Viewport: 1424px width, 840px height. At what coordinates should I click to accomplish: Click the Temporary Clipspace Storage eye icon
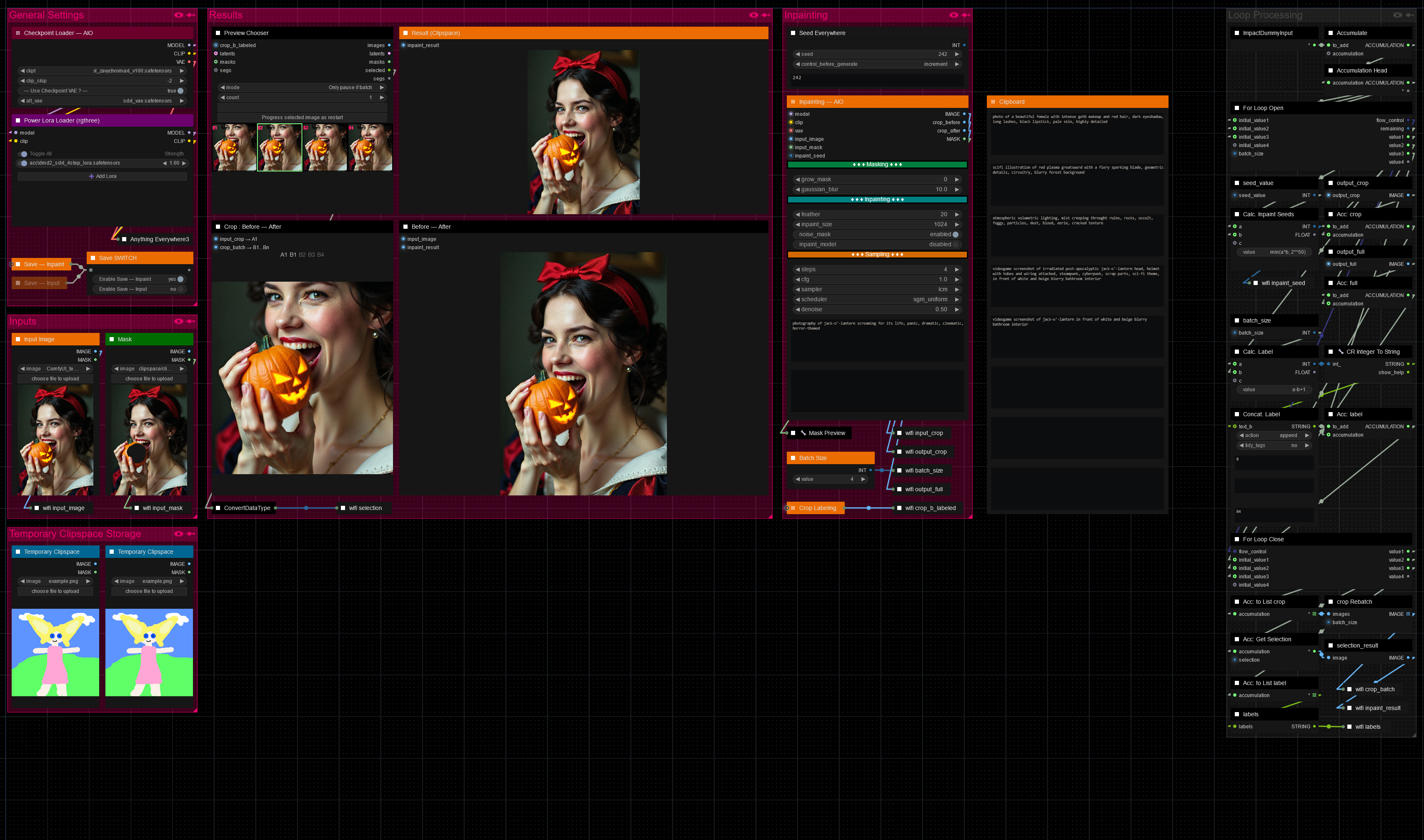[178, 534]
